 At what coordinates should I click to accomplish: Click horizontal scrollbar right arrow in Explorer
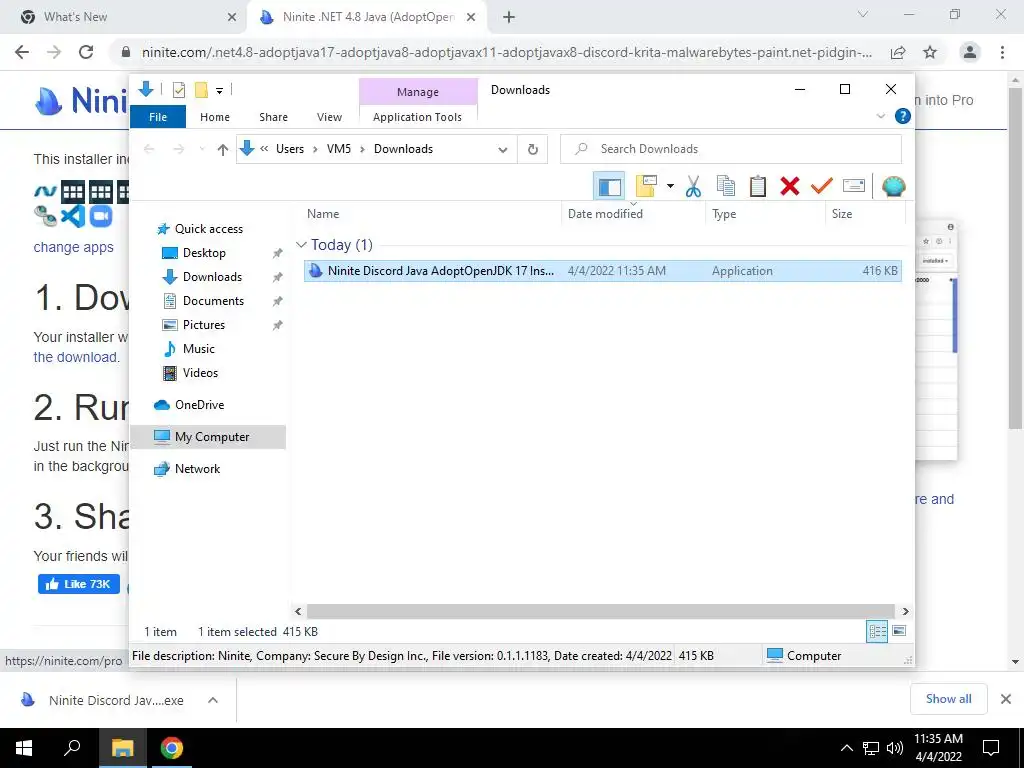coord(906,611)
